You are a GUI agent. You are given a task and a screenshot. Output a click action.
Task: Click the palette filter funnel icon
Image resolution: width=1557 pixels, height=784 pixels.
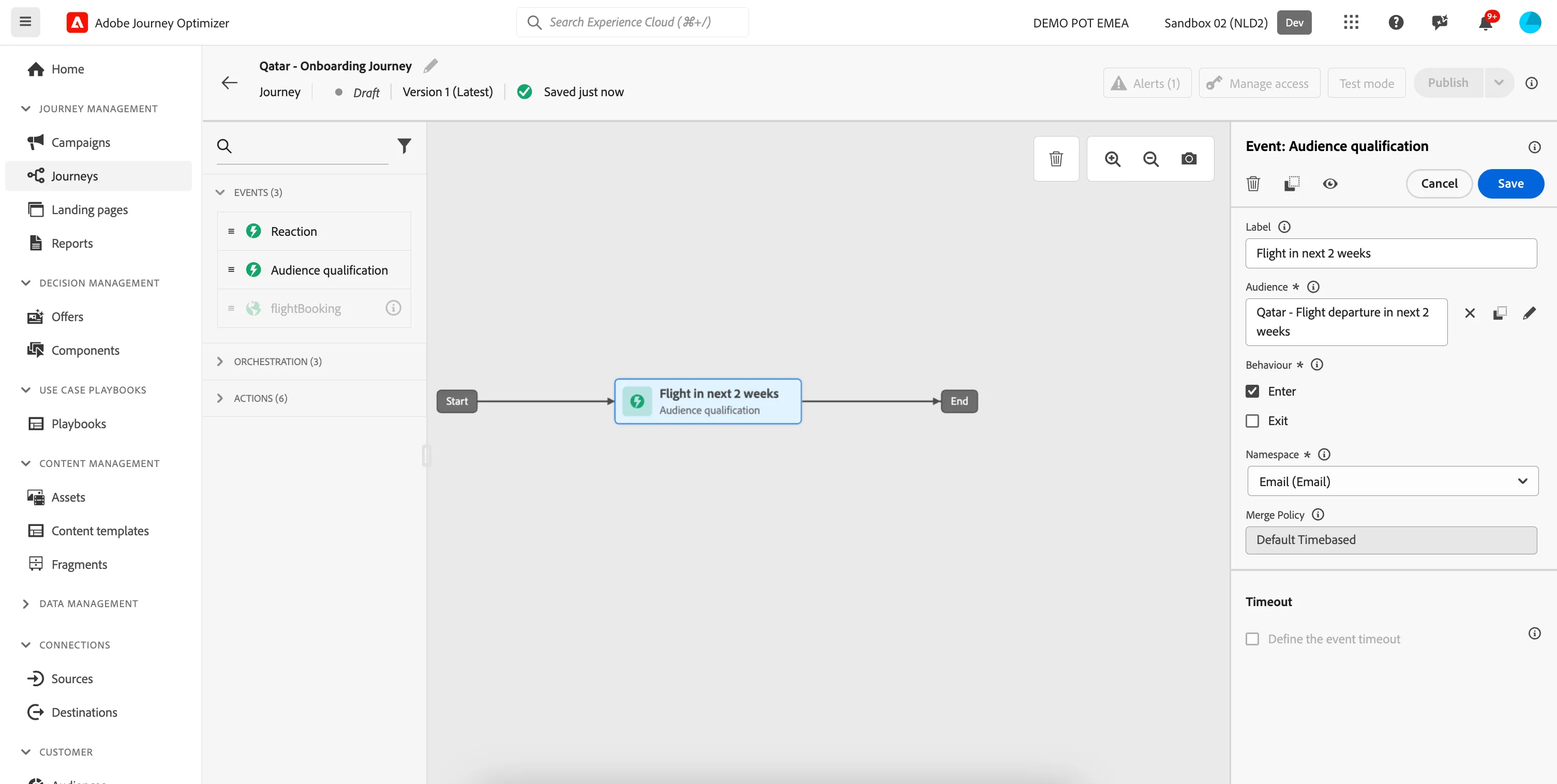pos(404,146)
